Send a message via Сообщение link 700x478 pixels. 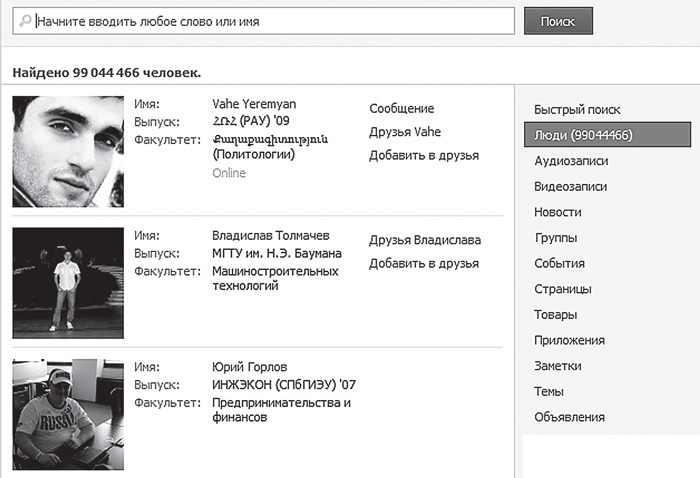coord(401,108)
